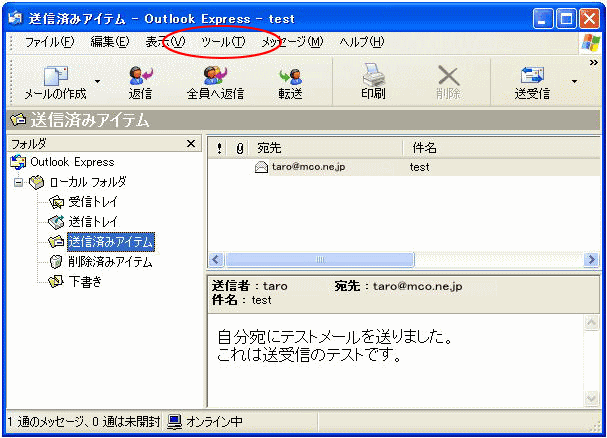607x438 pixels.
Task: Select the 下書き (Drafts) folder
Action: click(x=85, y=282)
